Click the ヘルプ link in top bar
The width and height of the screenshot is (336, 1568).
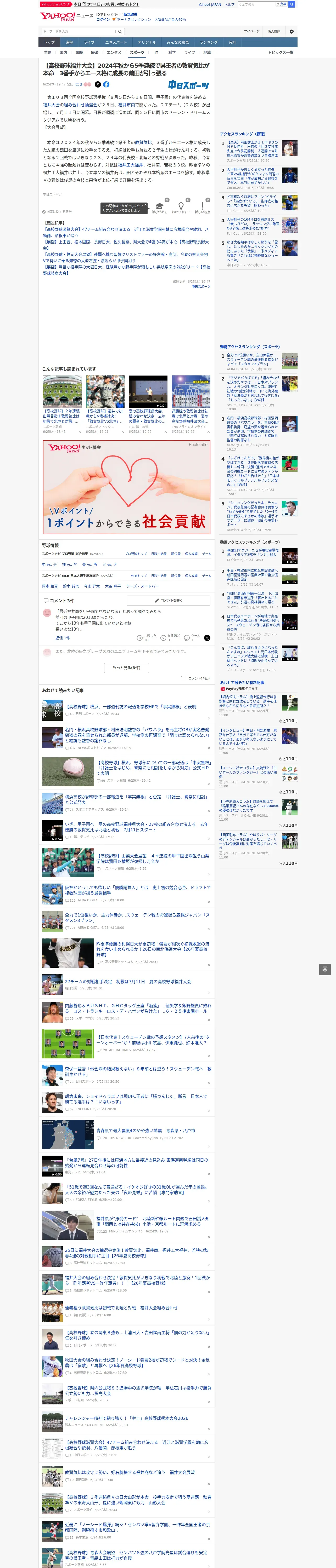point(229,4)
